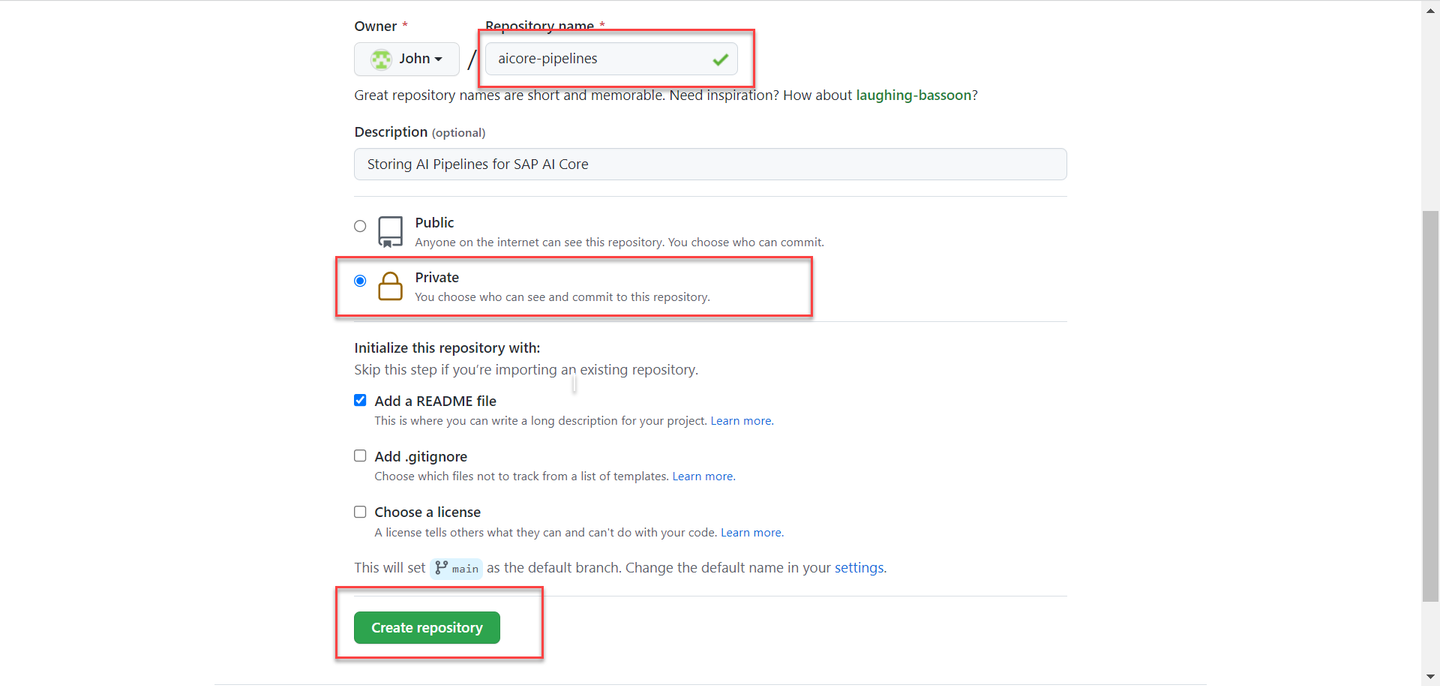Select the Public radio button
Screen dimensions: 1440x686
[360, 226]
